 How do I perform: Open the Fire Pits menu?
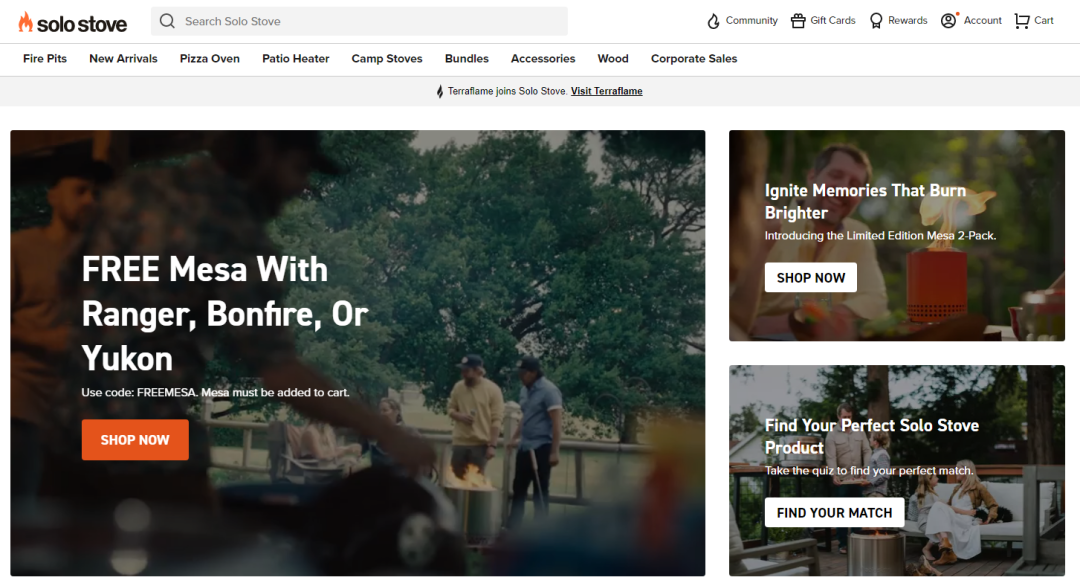[45, 59]
